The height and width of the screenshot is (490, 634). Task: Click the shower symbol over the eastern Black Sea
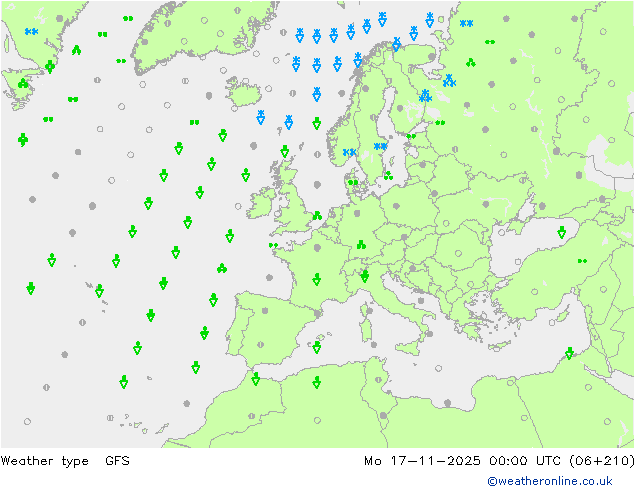pyautogui.click(x=562, y=232)
